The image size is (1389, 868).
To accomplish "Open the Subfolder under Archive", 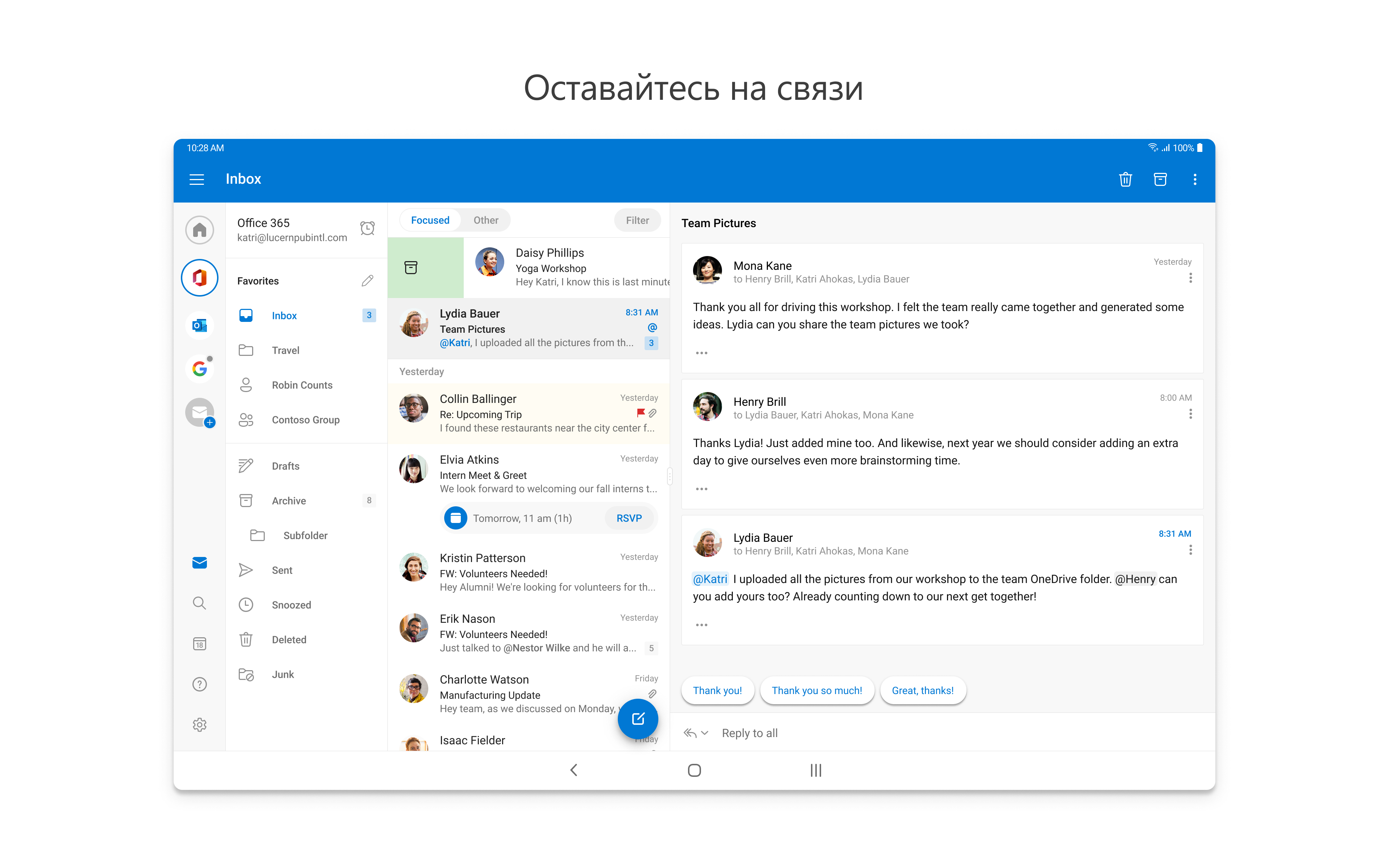I will (306, 536).
